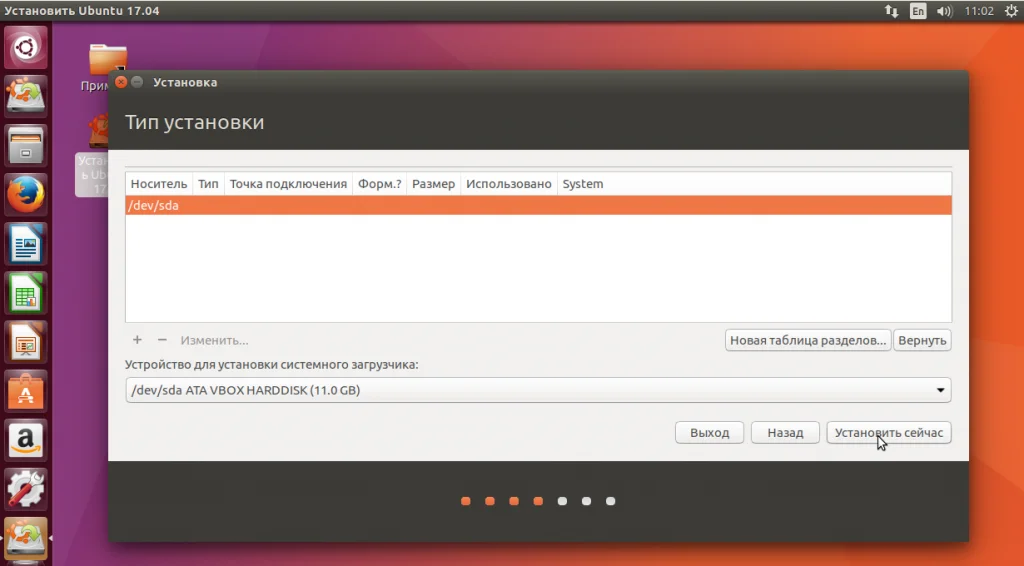Image resolution: width=1024 pixels, height=566 pixels.
Task: Open bootloader device dropdown /dev/sda
Action: 538,390
